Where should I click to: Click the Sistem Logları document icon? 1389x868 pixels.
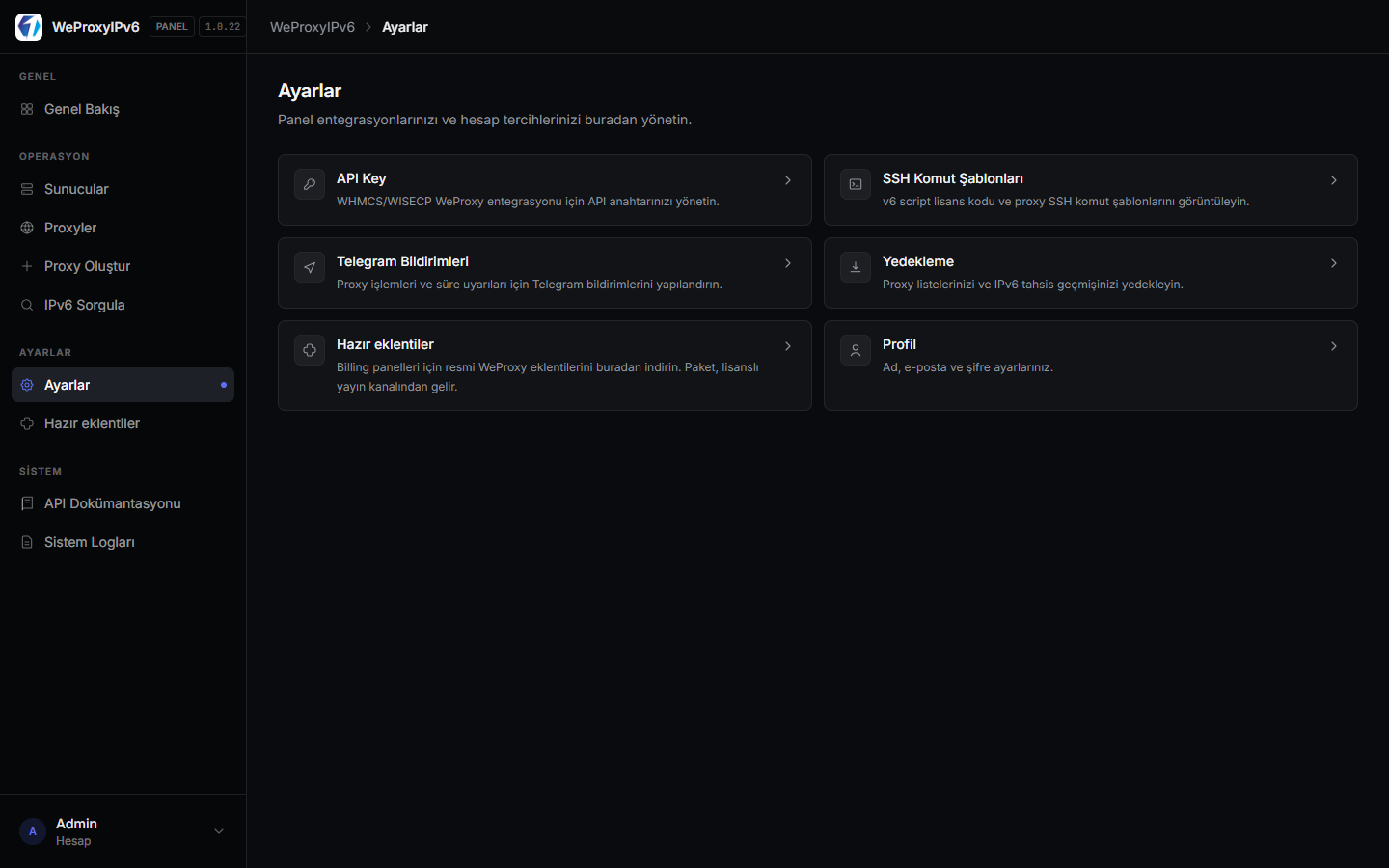[27, 542]
